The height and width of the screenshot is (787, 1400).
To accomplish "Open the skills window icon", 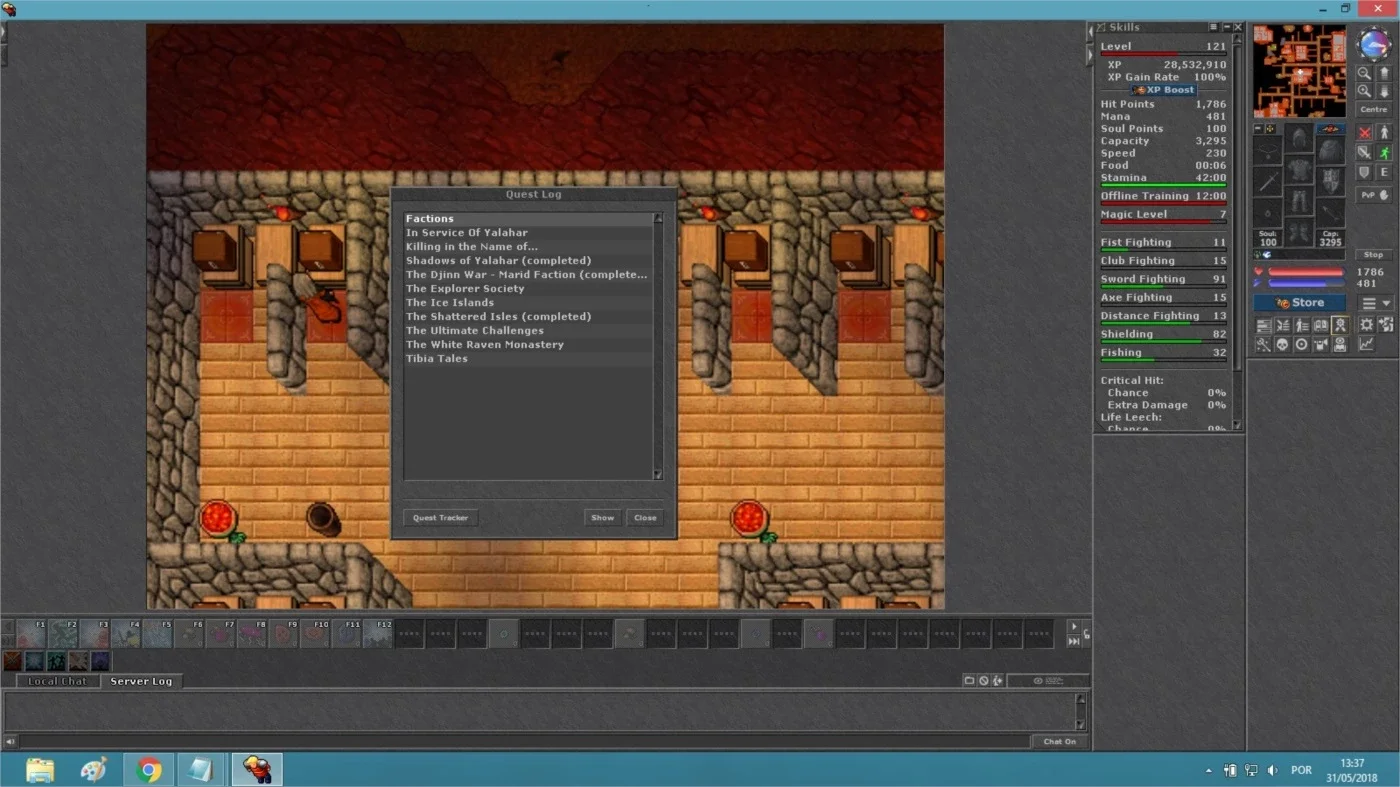I will [x=1264, y=325].
